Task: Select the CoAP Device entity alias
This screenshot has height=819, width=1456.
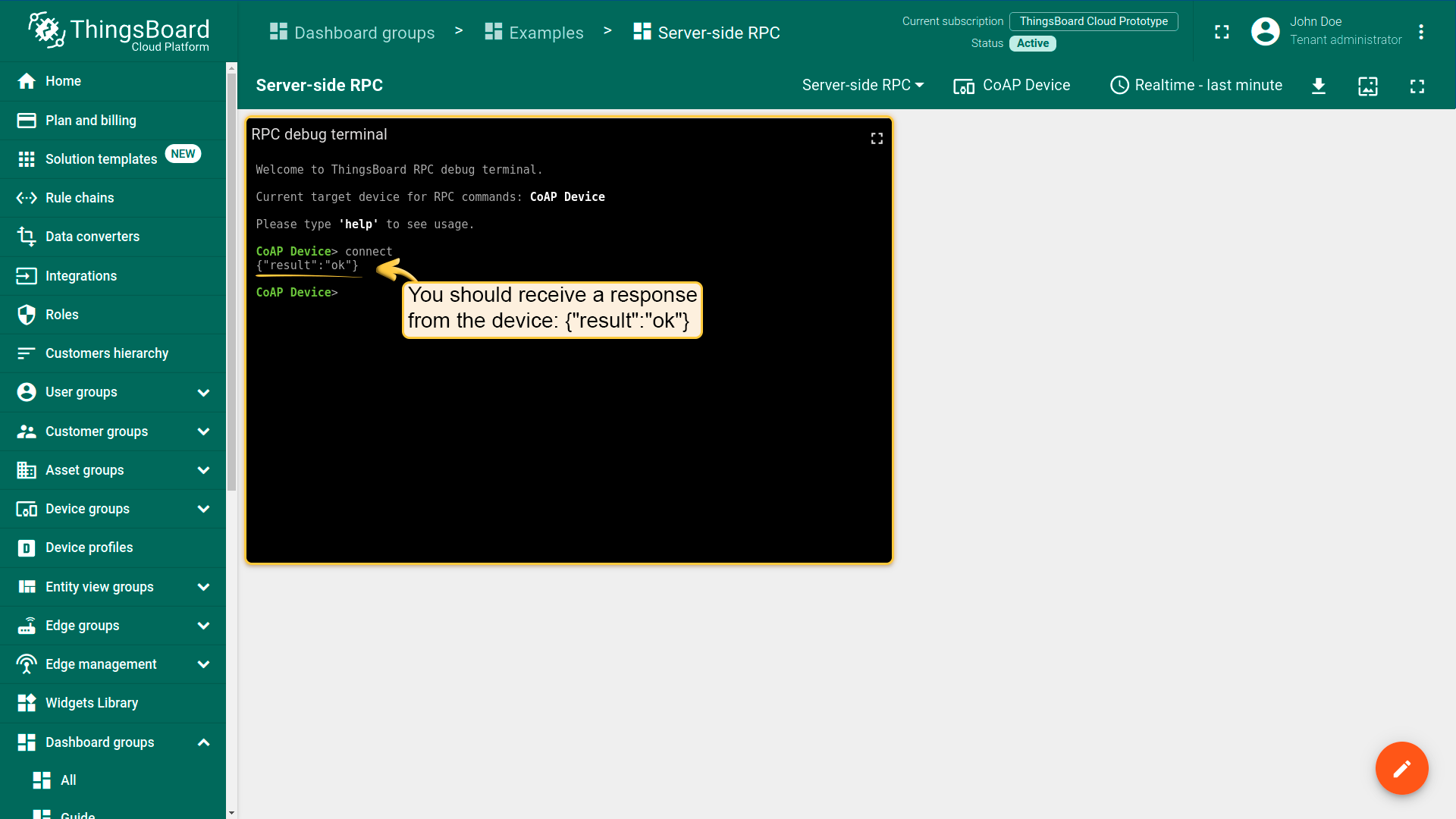Action: (x=1012, y=85)
